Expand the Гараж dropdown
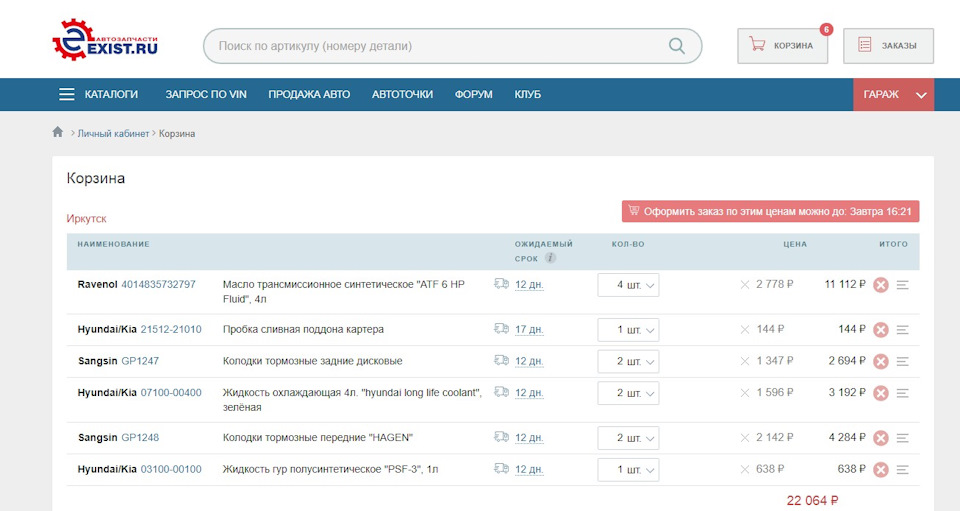 tap(893, 94)
